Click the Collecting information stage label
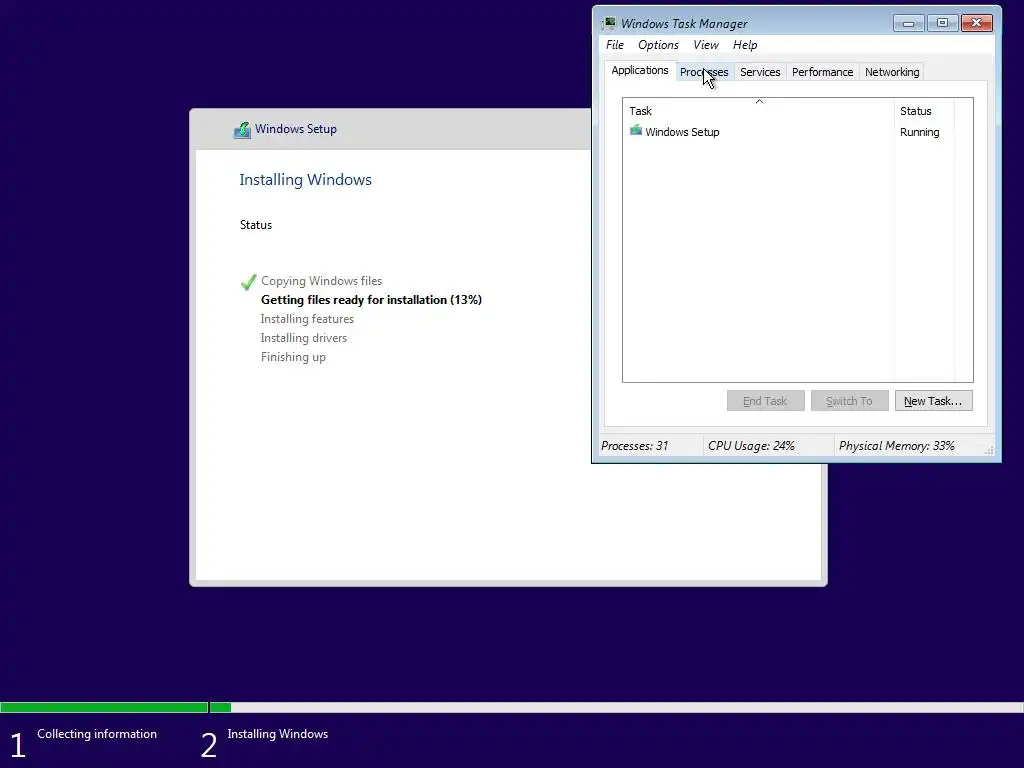Viewport: 1024px width, 768px height. [x=97, y=734]
